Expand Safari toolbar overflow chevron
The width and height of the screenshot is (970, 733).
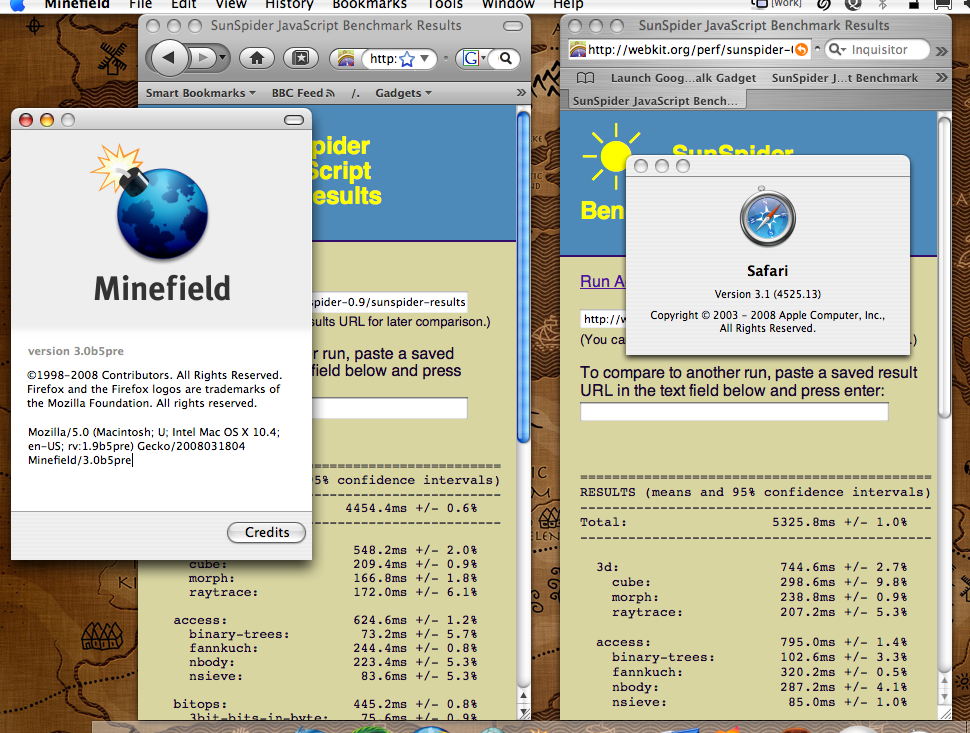942,51
